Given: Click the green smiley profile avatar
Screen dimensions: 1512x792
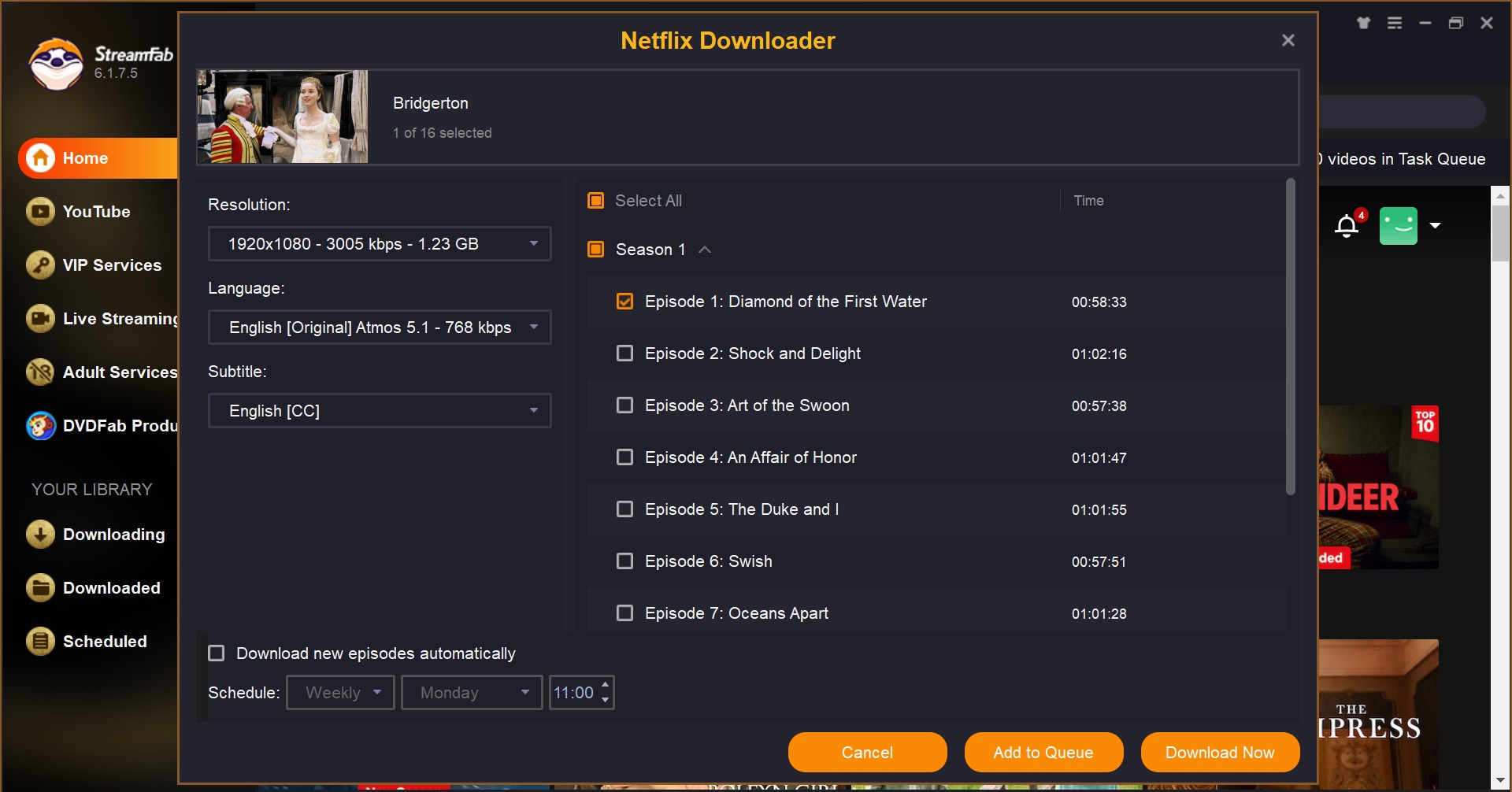Looking at the screenshot, I should coord(1399,226).
